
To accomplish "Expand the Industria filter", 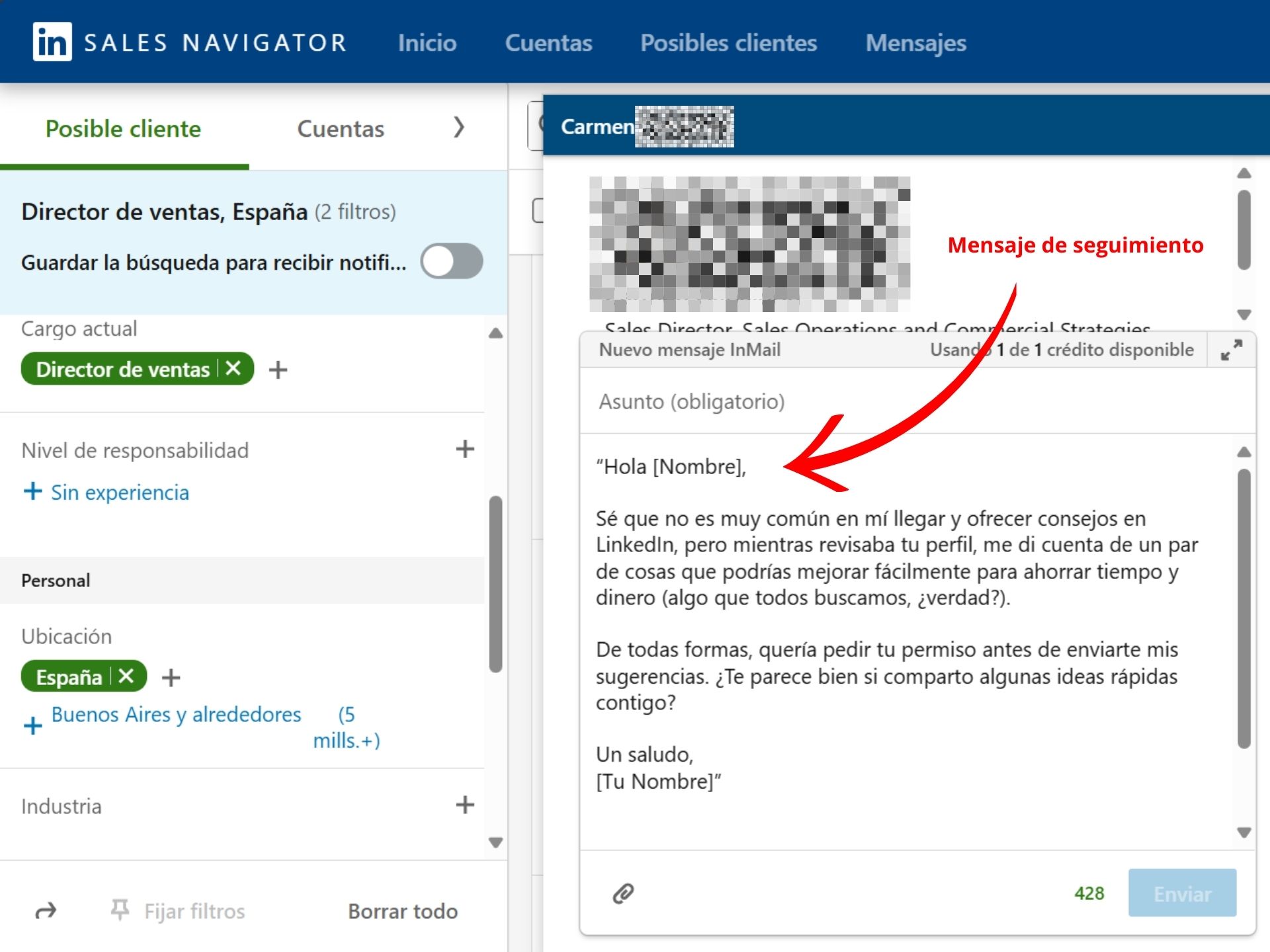I will pos(465,805).
